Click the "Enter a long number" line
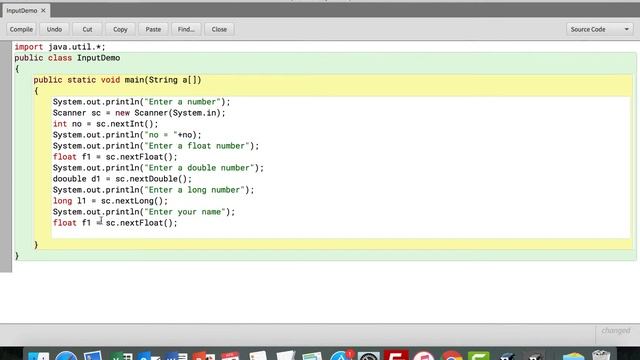 [x=153, y=190]
